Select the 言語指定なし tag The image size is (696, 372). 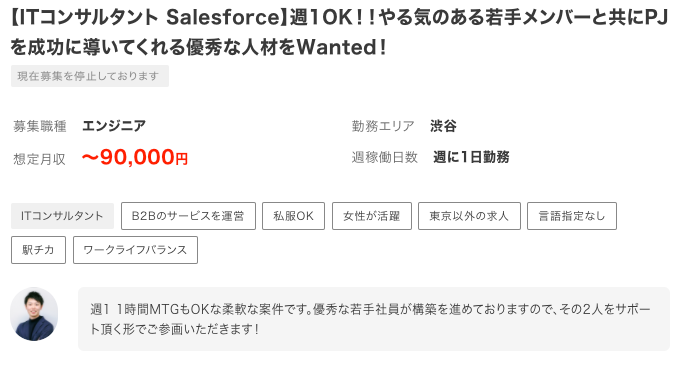572,216
